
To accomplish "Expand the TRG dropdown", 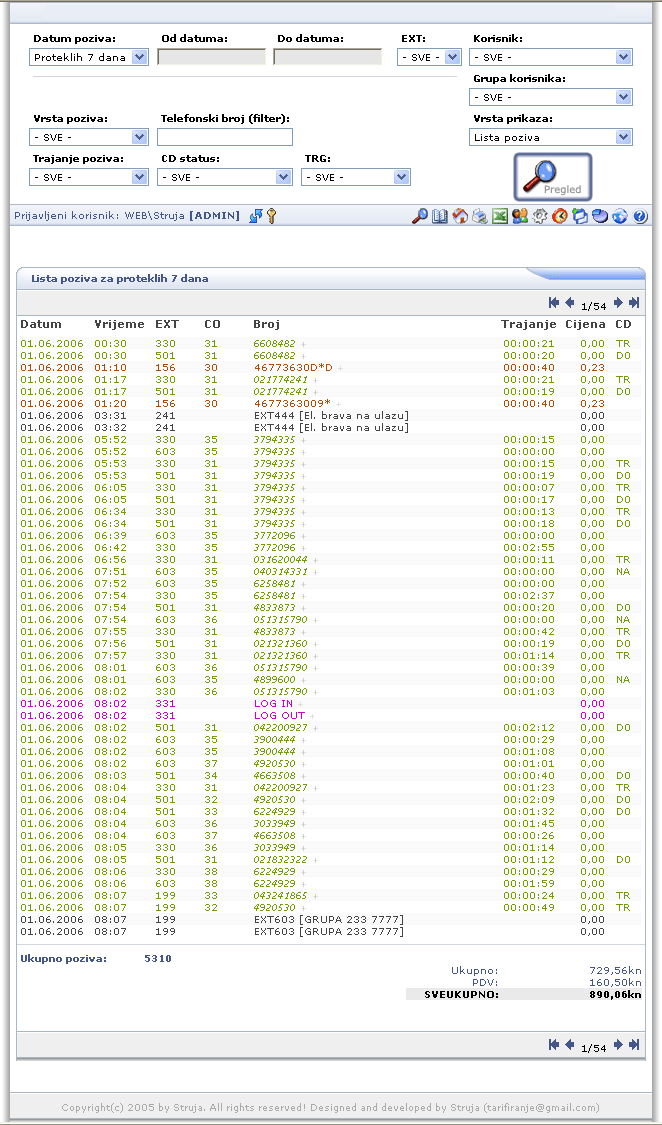I will [356, 177].
